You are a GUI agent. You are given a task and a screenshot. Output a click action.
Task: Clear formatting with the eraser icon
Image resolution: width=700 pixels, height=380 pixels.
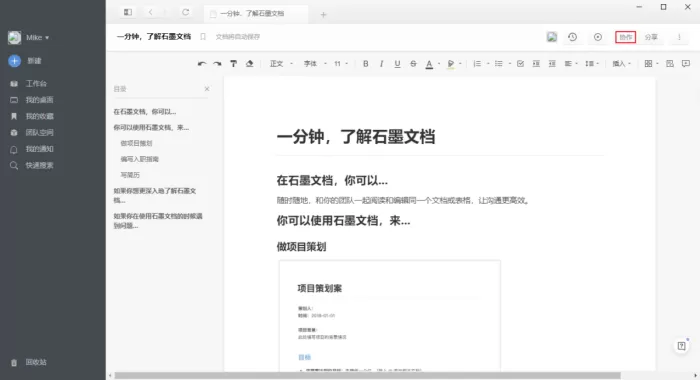click(x=250, y=64)
